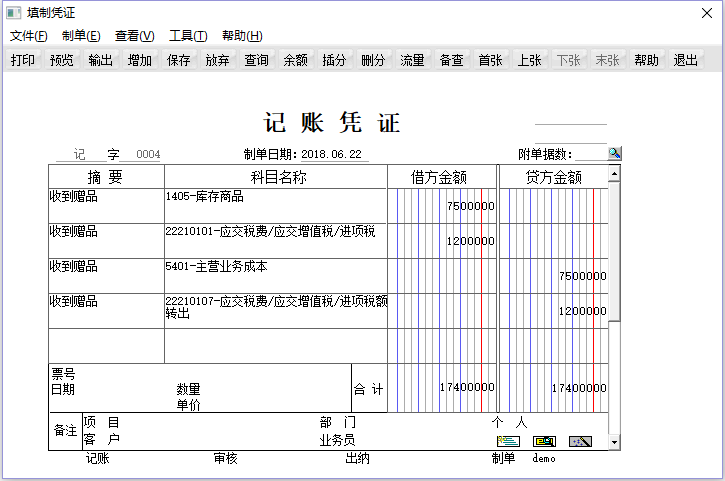Click the 打印 toolbar button
The height and width of the screenshot is (481, 725).
(23, 60)
